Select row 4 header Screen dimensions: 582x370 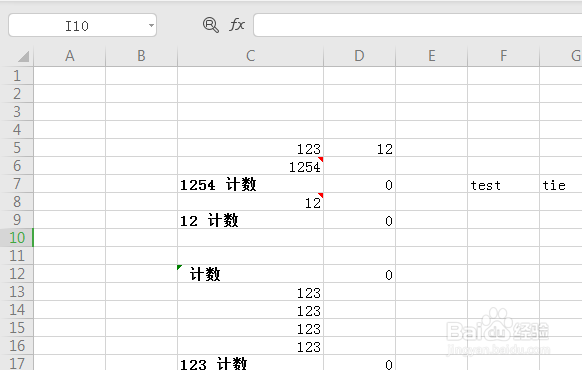point(17,130)
